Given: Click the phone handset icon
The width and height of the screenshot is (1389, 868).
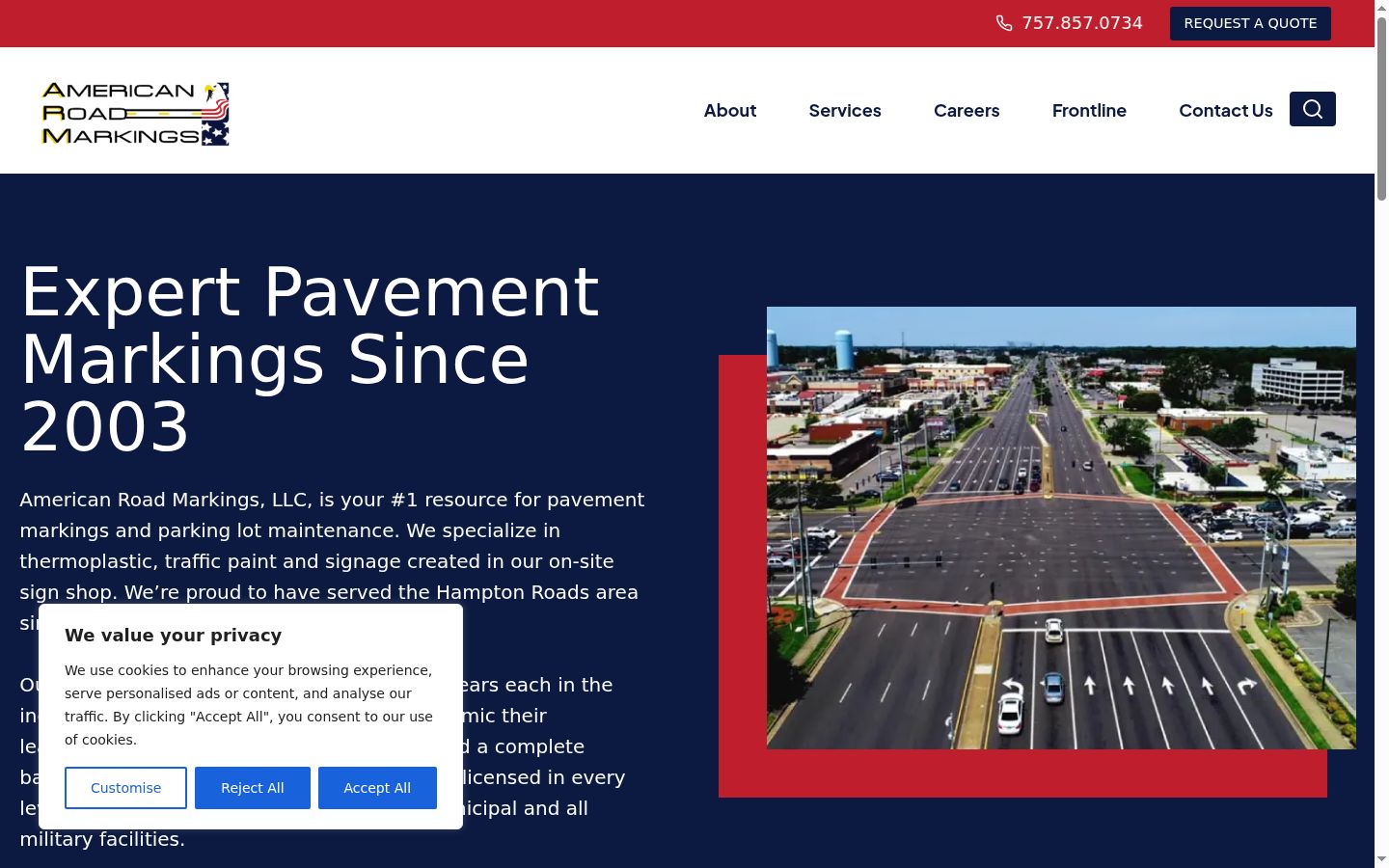Looking at the screenshot, I should (1004, 23).
